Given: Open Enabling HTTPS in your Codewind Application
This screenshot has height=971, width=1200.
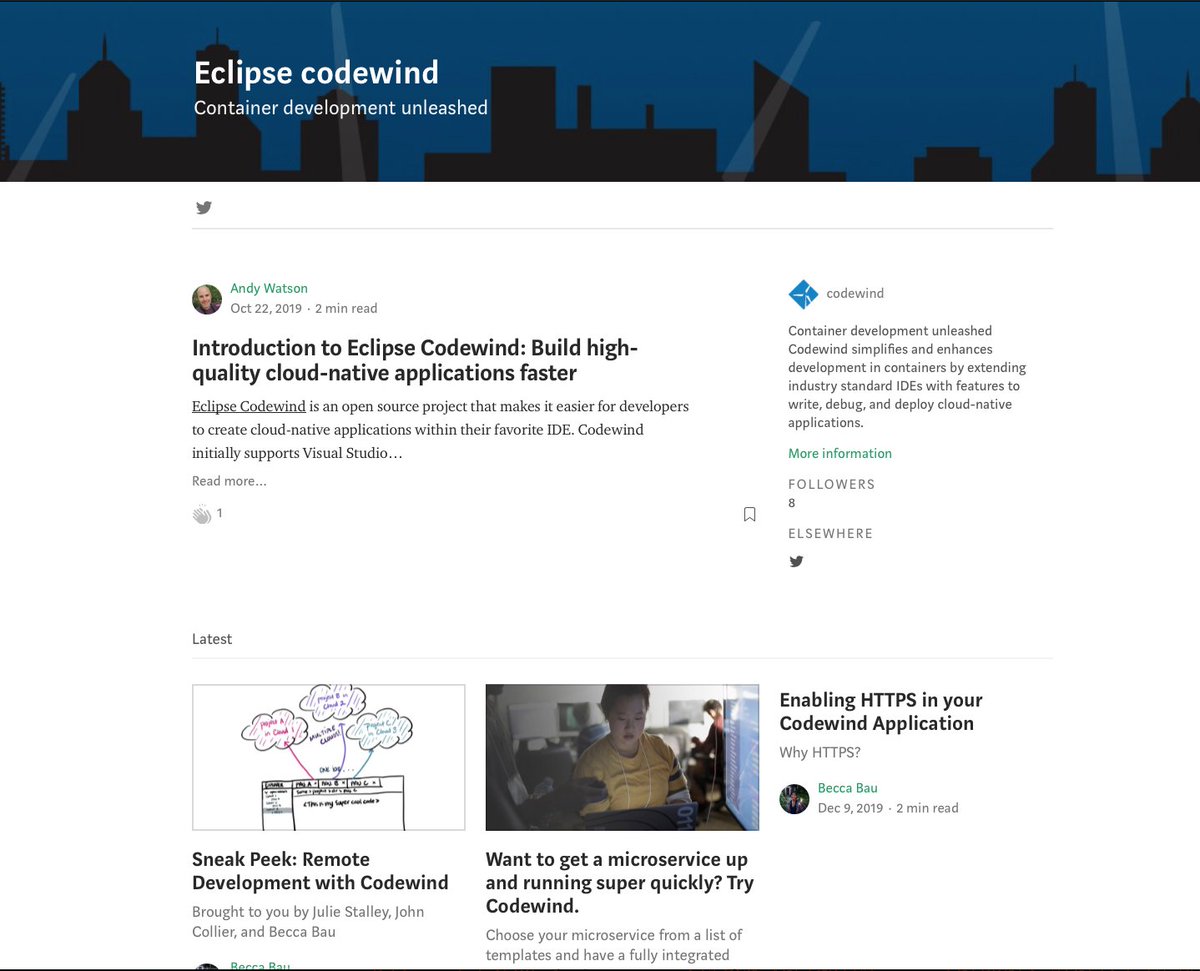Looking at the screenshot, I should [881, 712].
